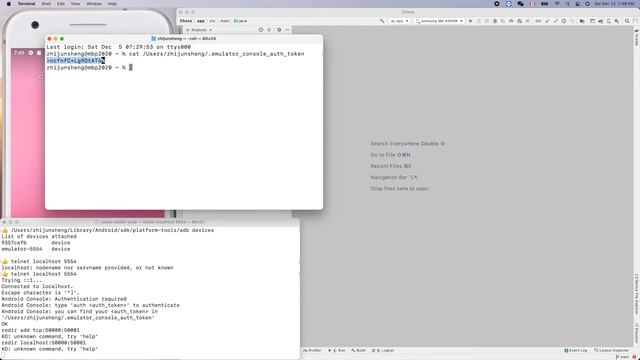The width and height of the screenshot is (640, 360).
Task: Click the Profile app icon in toolbar
Action: coord(511,21)
